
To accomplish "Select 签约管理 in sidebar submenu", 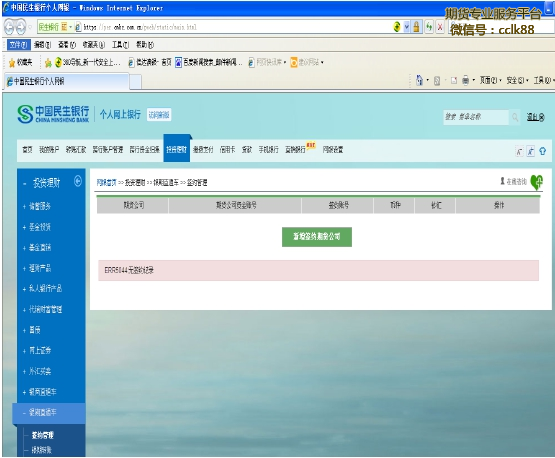I will click(x=42, y=435).
